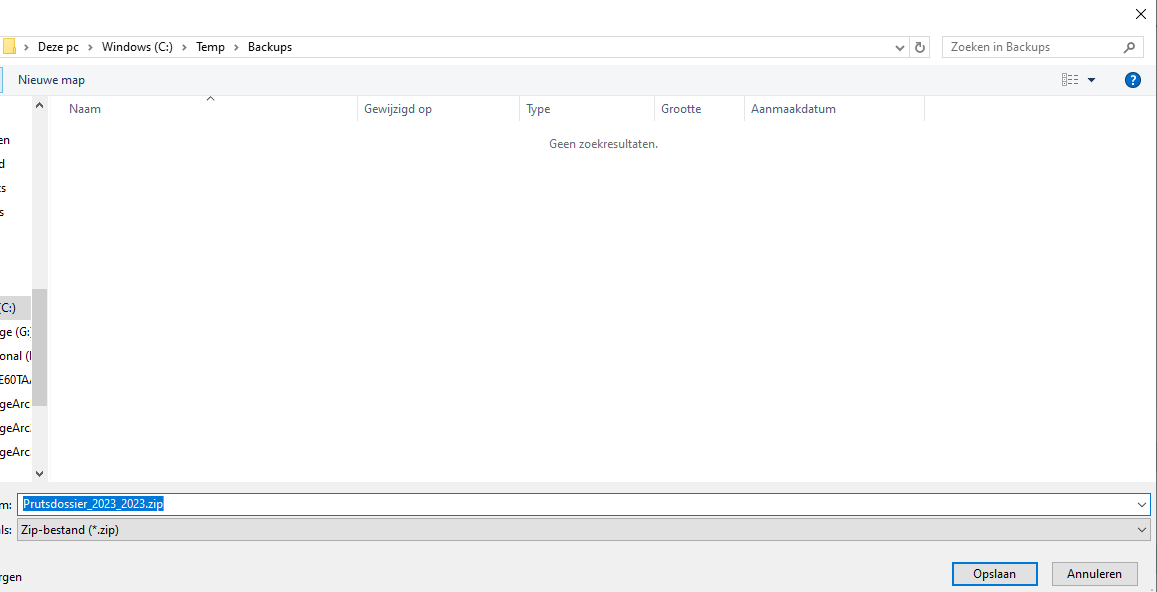Open the Help question mark icon
The image size is (1157, 592).
[1133, 80]
